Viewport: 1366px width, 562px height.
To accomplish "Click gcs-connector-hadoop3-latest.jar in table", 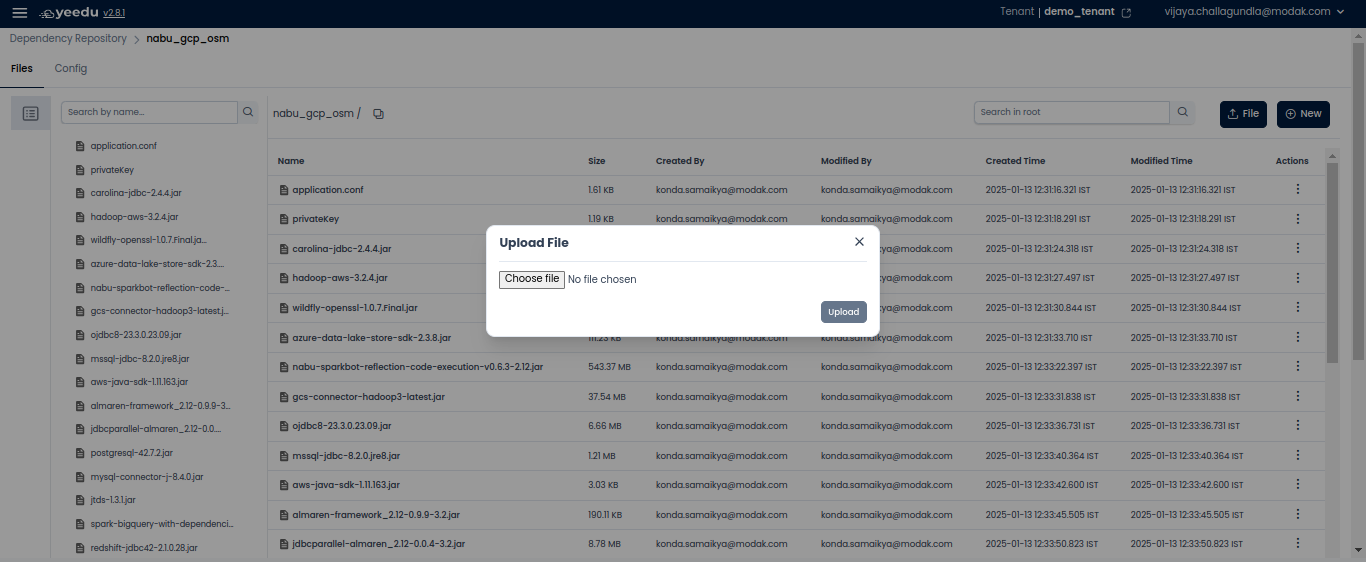I will (x=368, y=397).
